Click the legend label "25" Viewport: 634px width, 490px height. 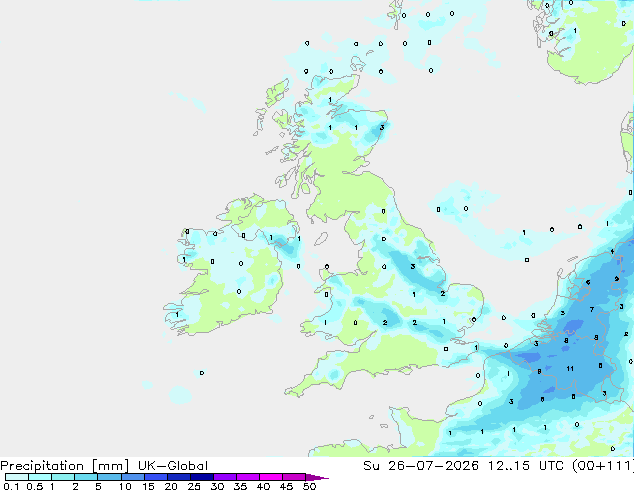click(194, 486)
